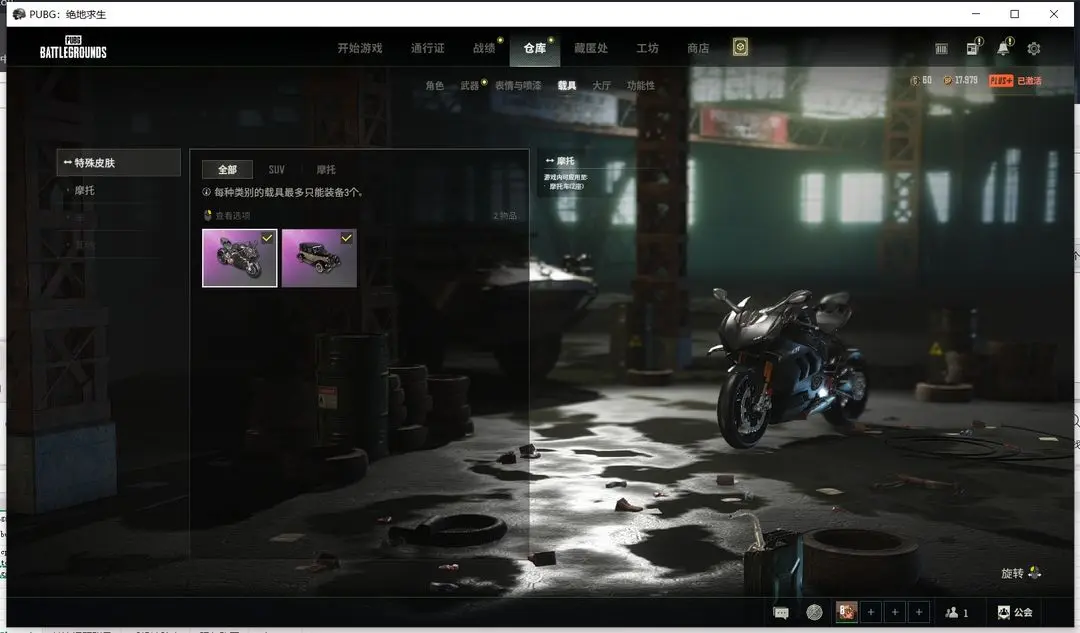
Task: Click the PUBG Battlegrounds logo
Action: pyautogui.click(x=73, y=47)
